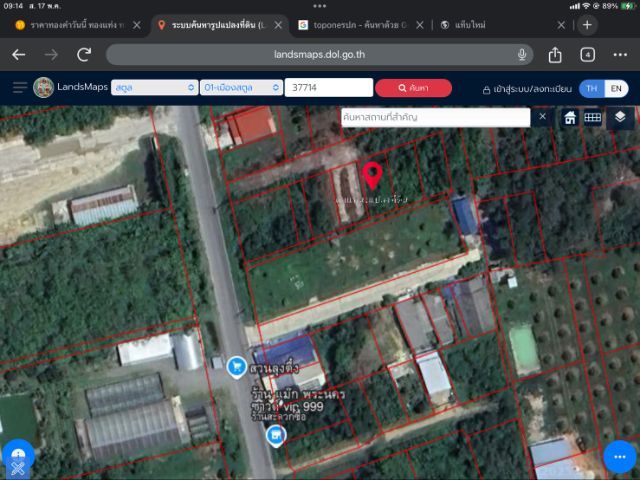Close the topones Google search tab
The height and width of the screenshot is (480, 640).
tap(420, 25)
